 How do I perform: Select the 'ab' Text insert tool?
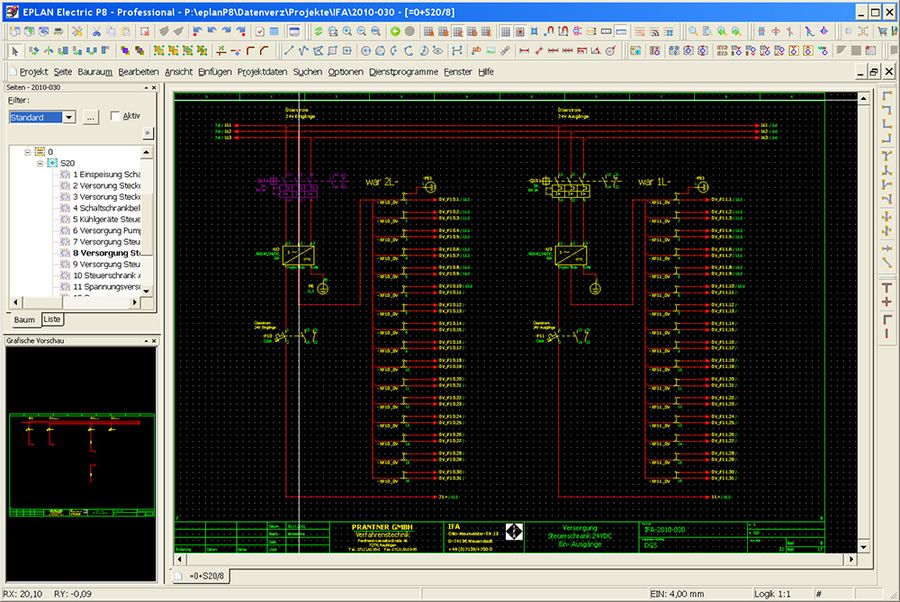(x=476, y=51)
